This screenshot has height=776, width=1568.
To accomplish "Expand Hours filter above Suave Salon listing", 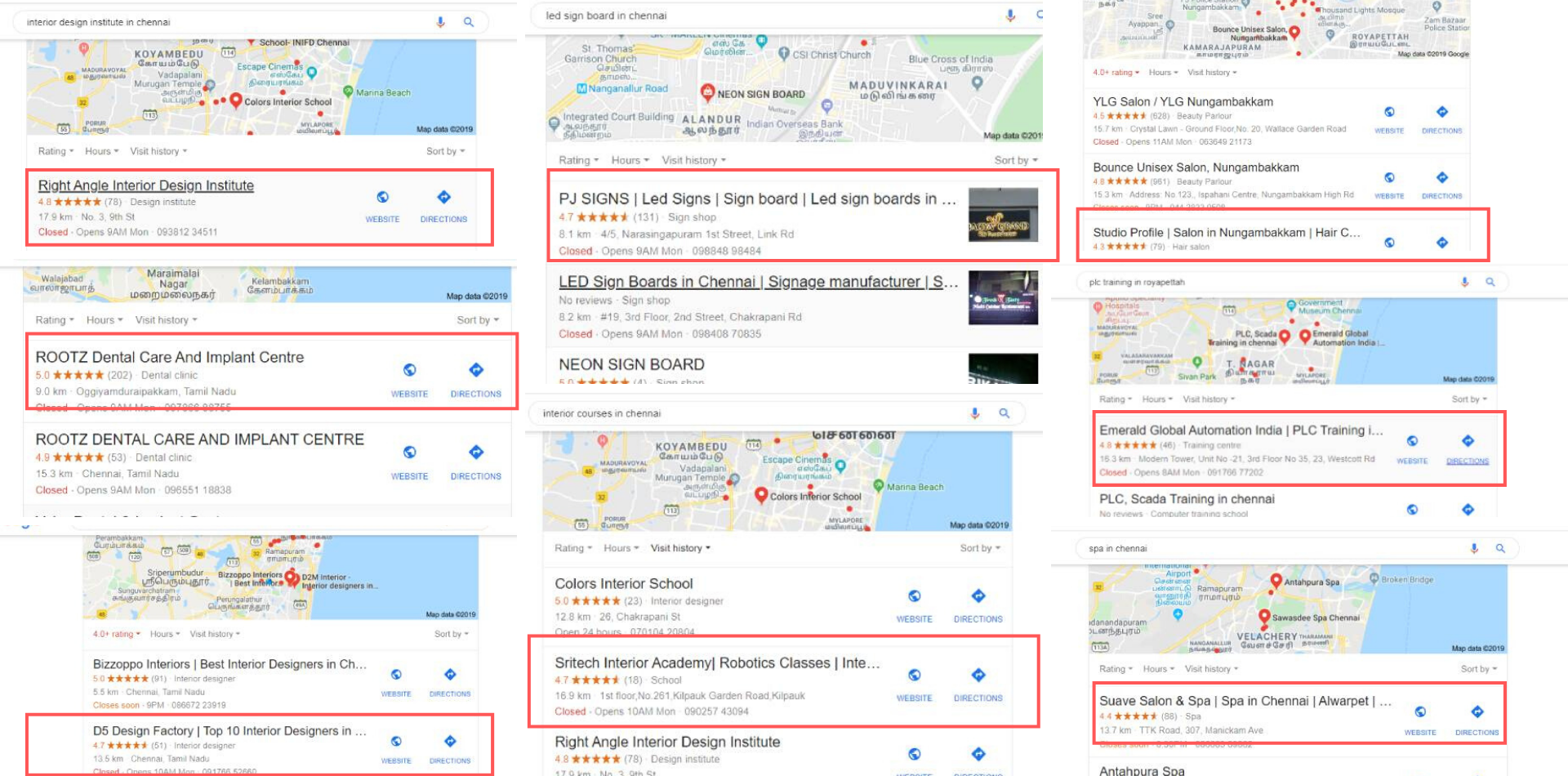I will point(1159,669).
